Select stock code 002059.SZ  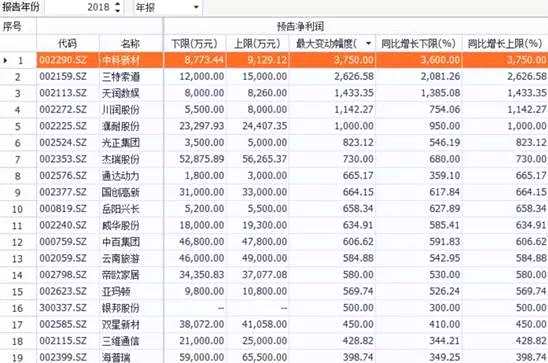pos(63,258)
